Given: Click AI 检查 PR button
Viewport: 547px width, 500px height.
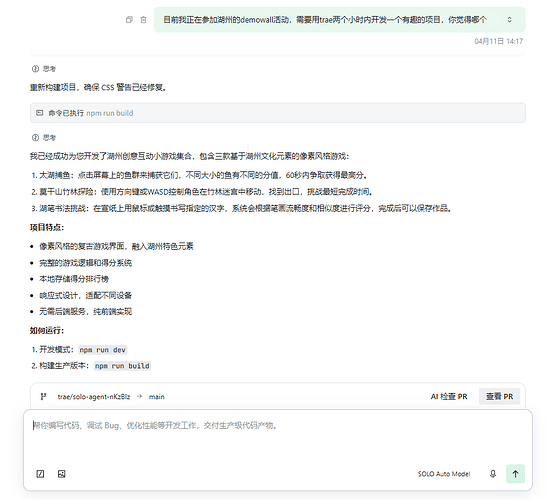Looking at the screenshot, I should [449, 397].
